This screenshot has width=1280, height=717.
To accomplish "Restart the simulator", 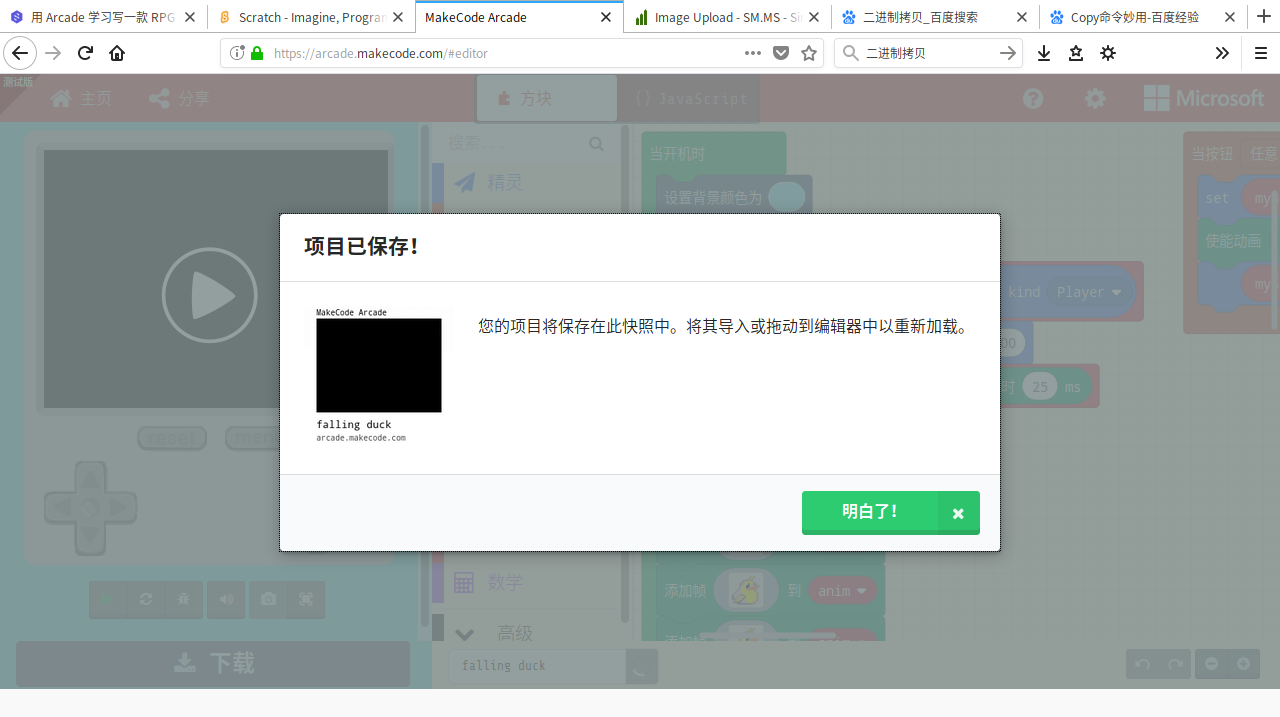I will coord(146,599).
